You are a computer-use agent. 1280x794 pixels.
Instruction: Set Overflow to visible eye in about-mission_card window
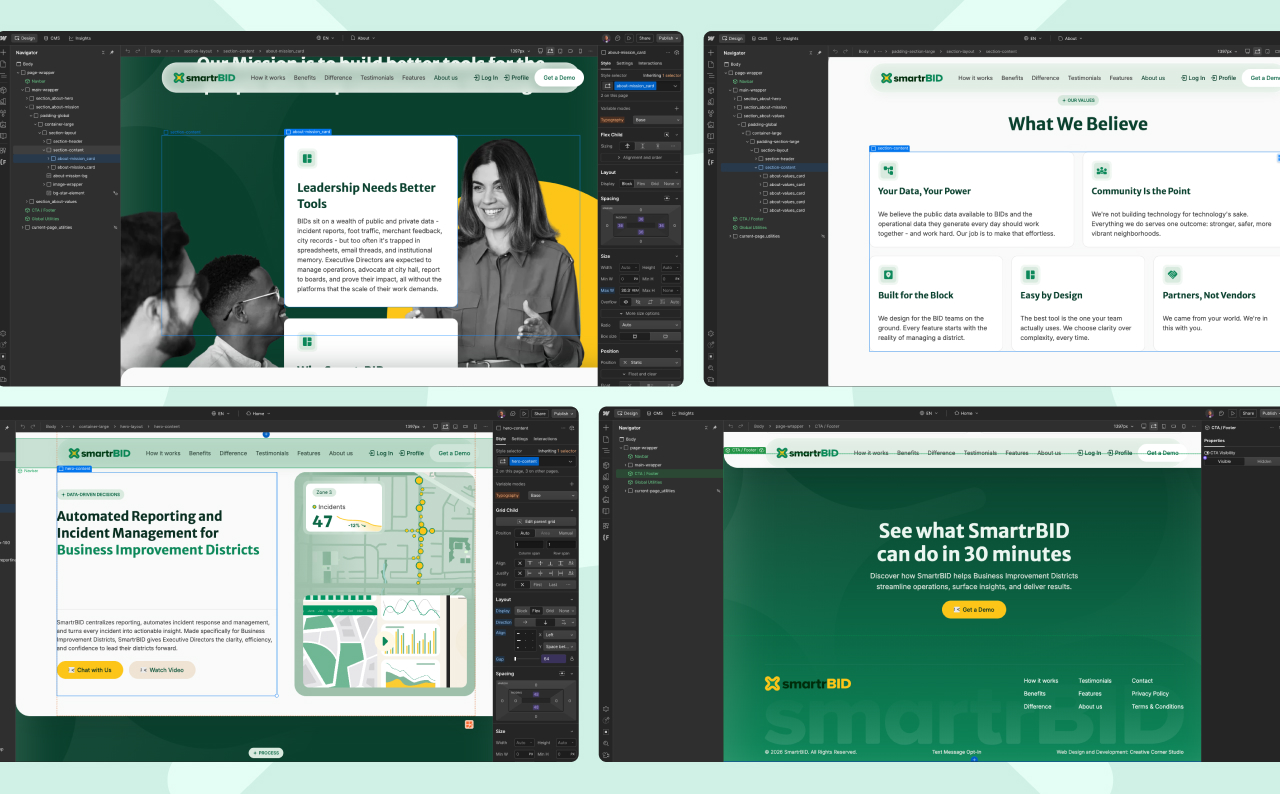627,301
